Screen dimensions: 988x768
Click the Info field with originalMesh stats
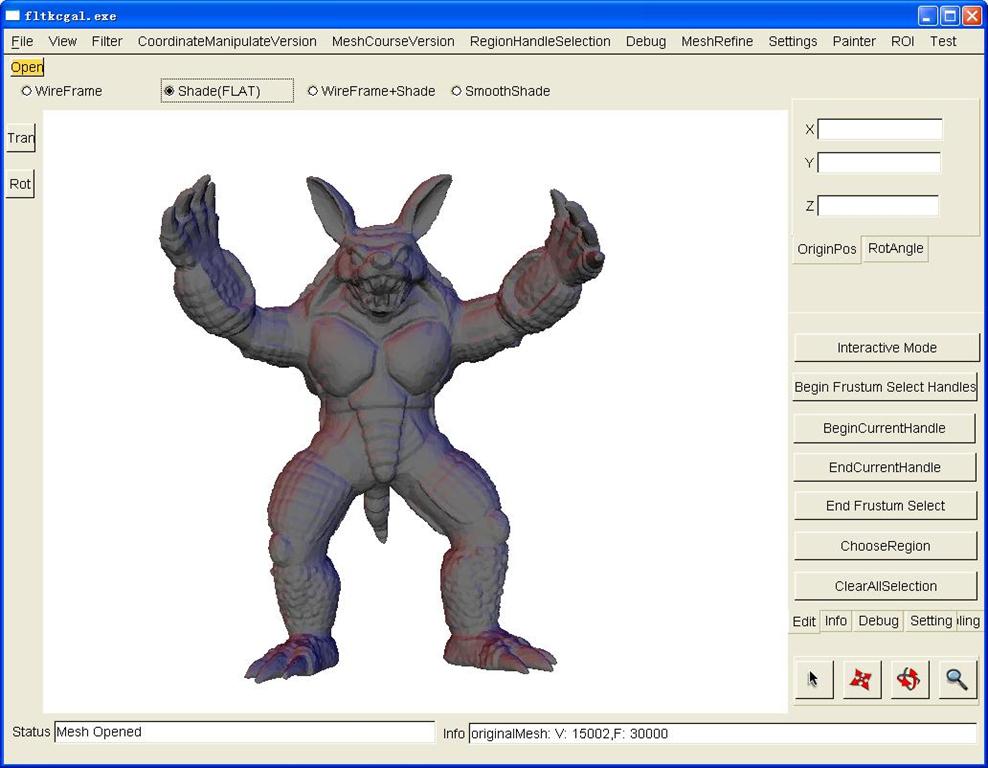tap(723, 733)
